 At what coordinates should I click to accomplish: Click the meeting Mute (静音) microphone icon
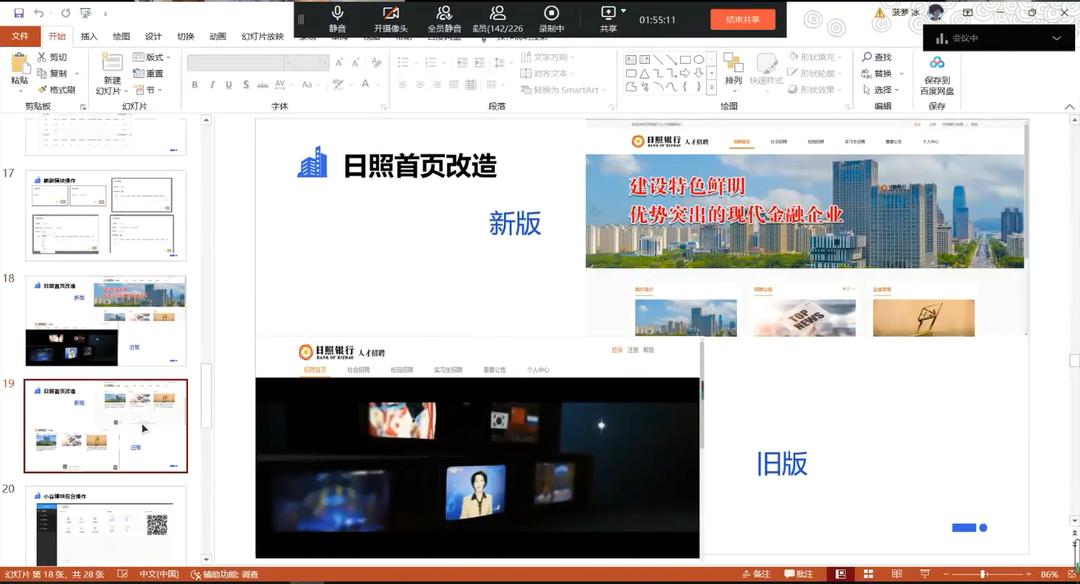point(338,19)
